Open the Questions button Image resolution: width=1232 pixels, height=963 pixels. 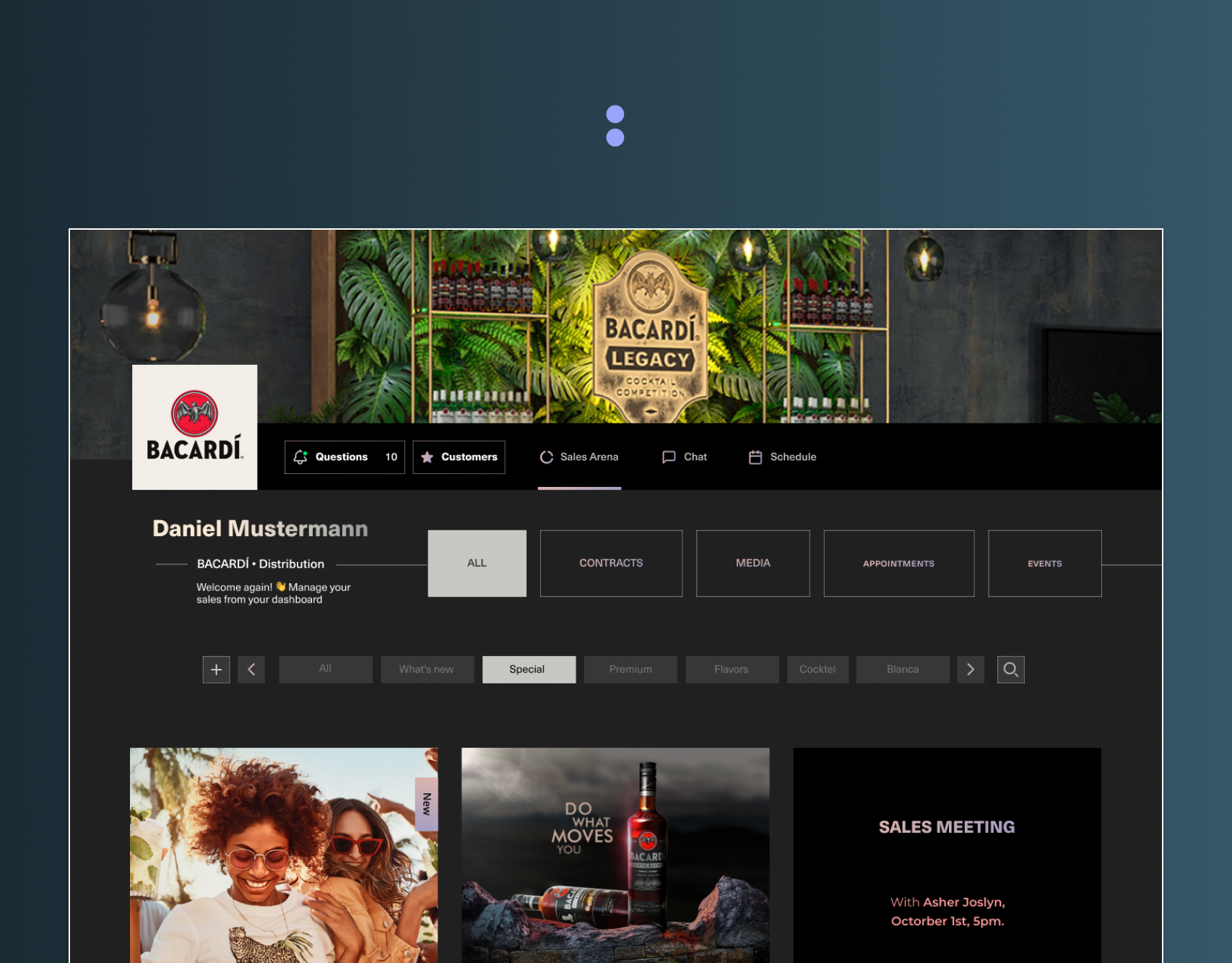tap(344, 457)
